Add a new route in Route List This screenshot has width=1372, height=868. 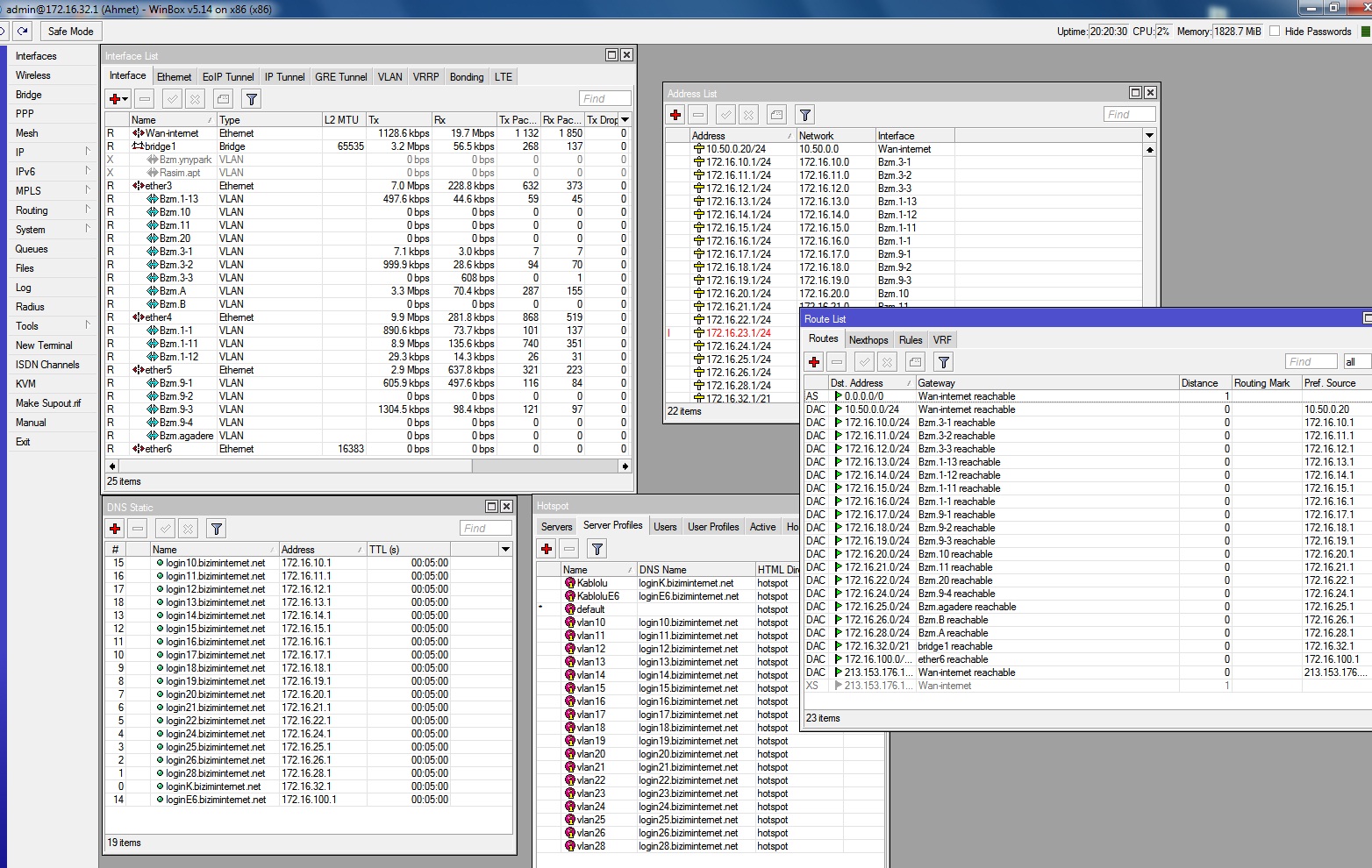(x=814, y=361)
